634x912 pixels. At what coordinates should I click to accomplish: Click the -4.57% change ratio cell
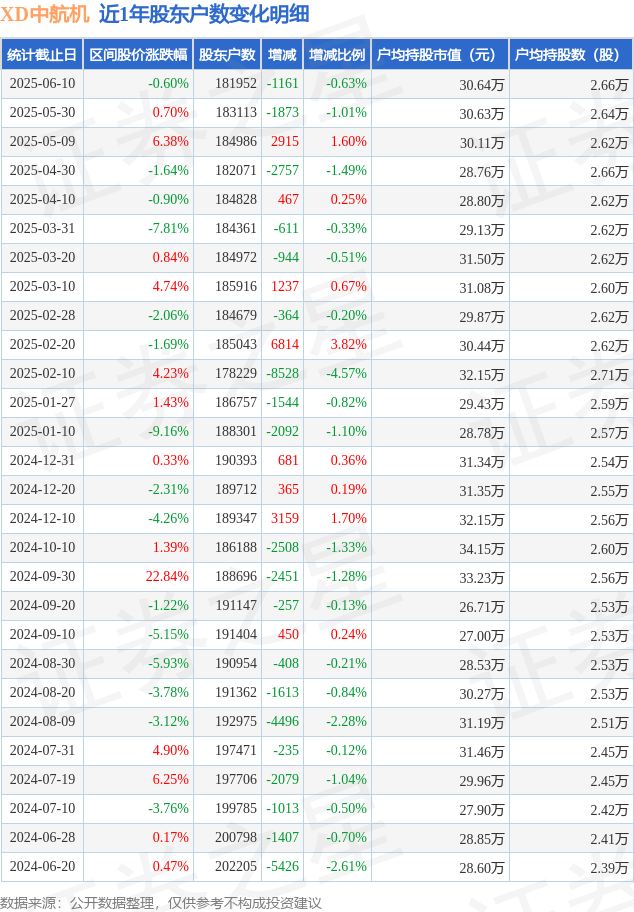coord(337,373)
